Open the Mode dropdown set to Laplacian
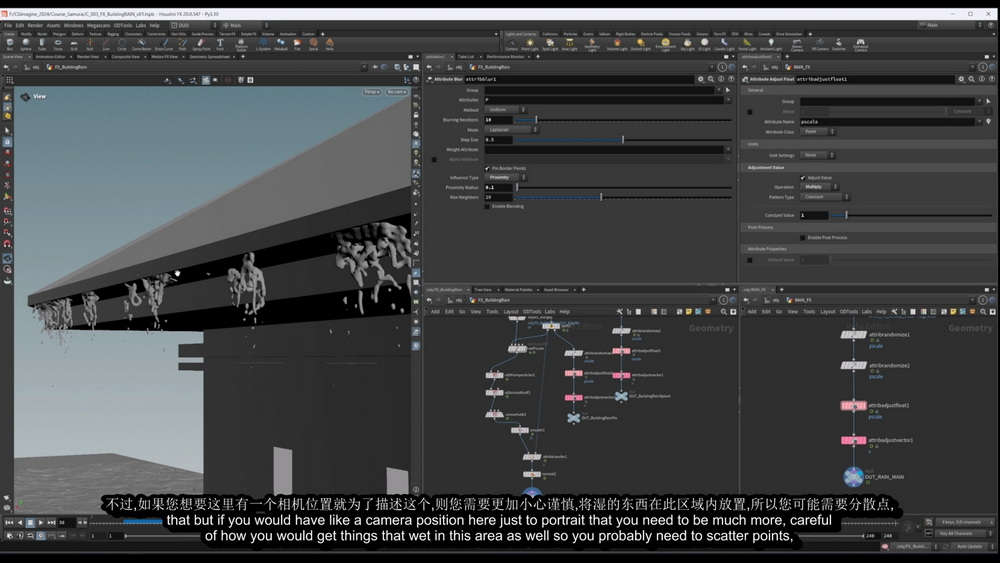This screenshot has height=563, width=1000. tap(511, 129)
